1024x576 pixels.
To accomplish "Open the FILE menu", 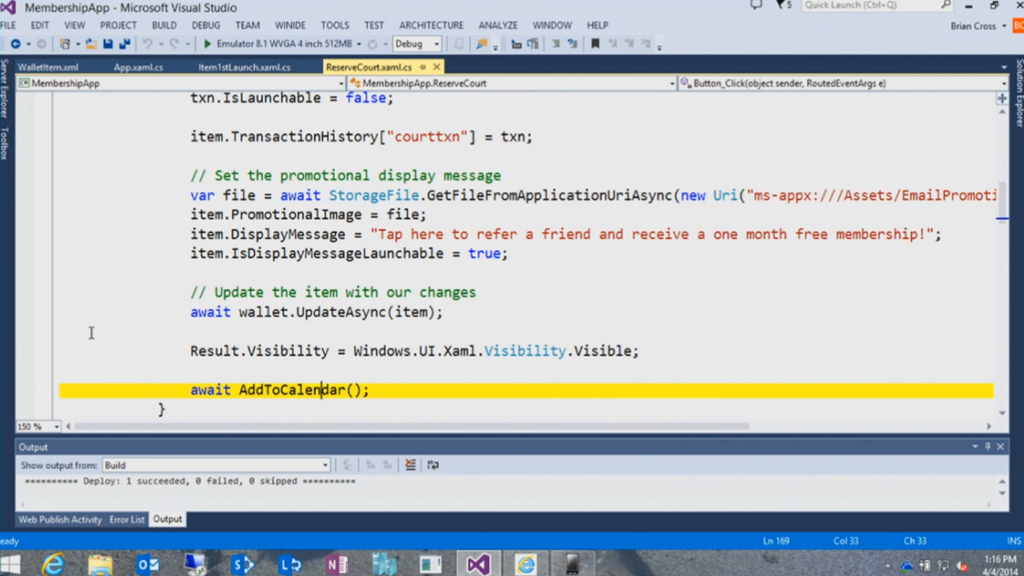I will click(8, 25).
